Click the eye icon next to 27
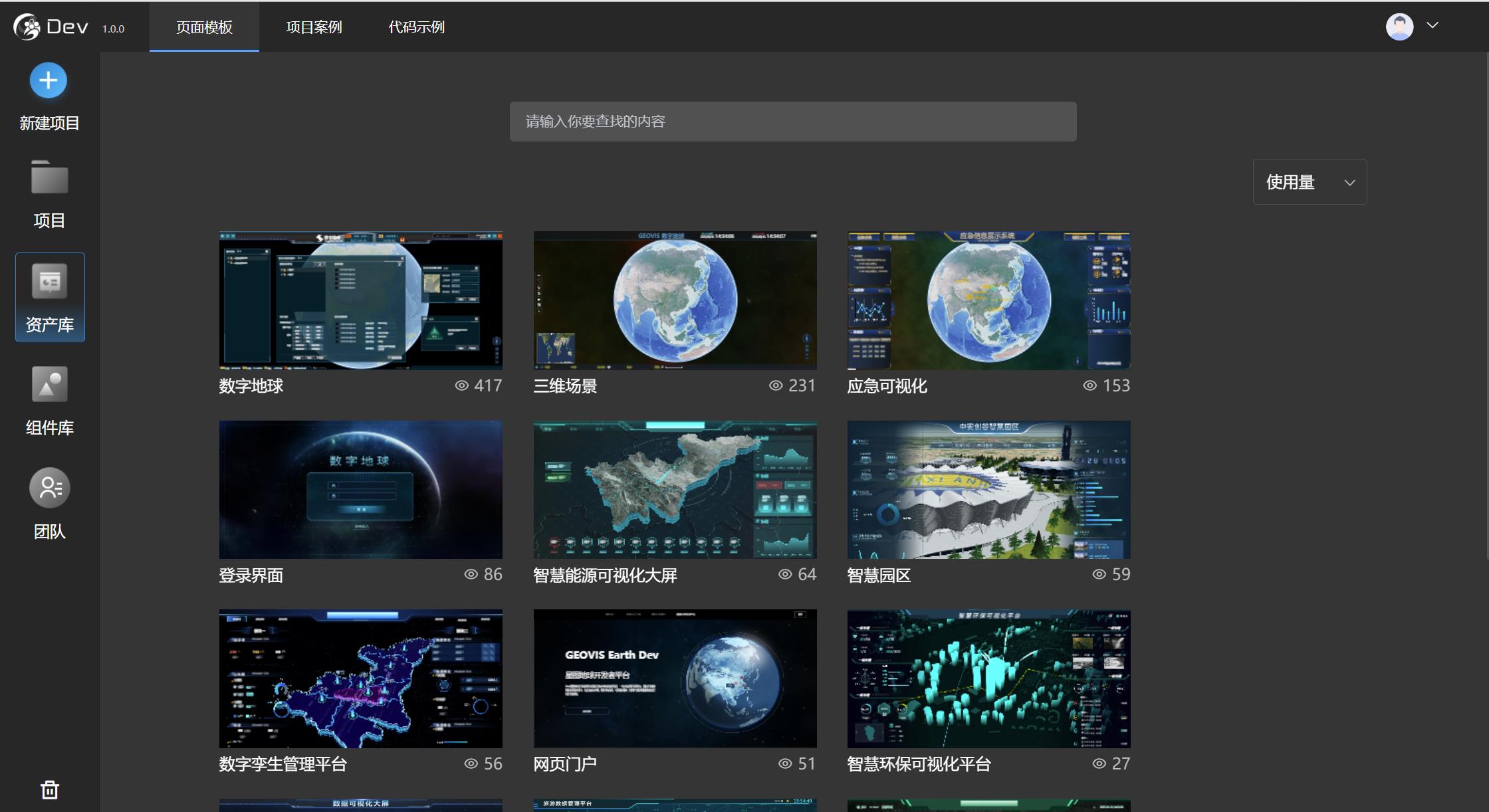This screenshot has height=812, width=1489. (1099, 763)
